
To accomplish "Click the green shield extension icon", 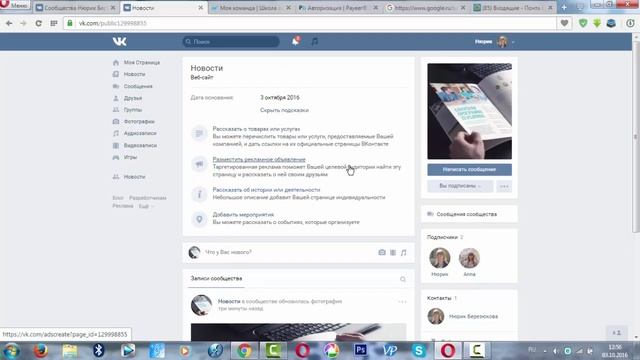I will [x=583, y=23].
